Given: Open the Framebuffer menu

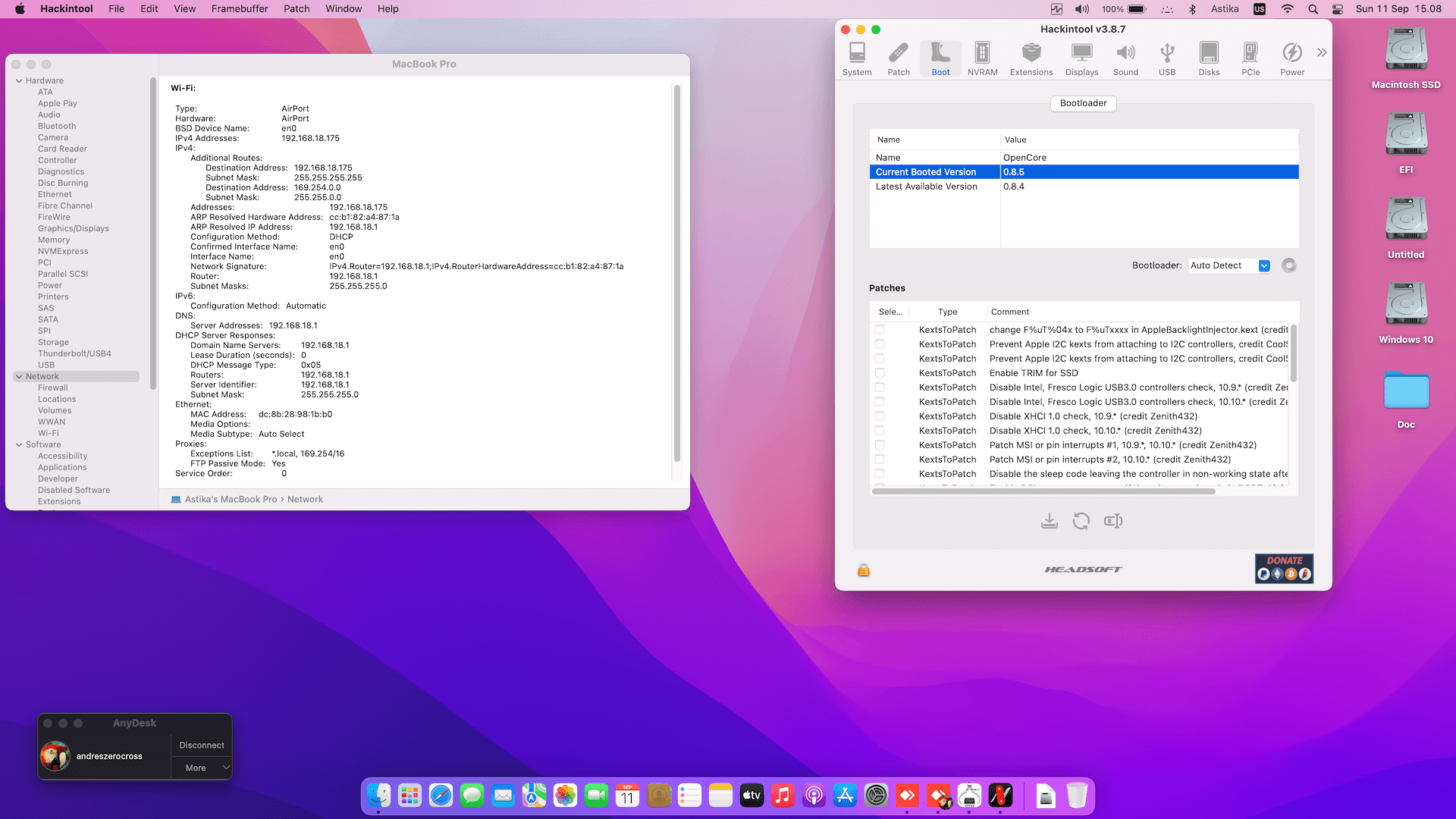Looking at the screenshot, I should 240,8.
